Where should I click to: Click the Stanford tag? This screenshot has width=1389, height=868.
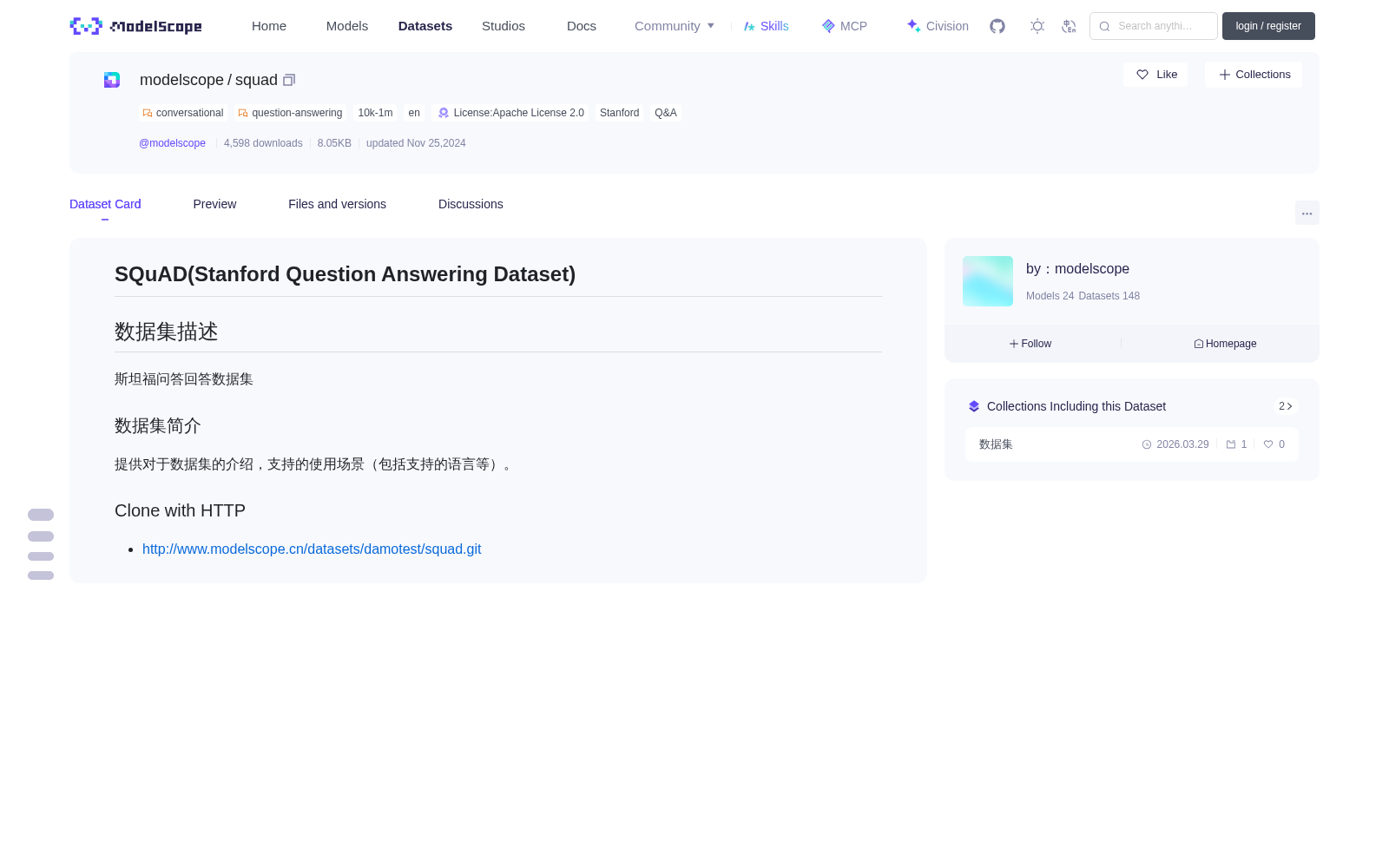tap(620, 113)
